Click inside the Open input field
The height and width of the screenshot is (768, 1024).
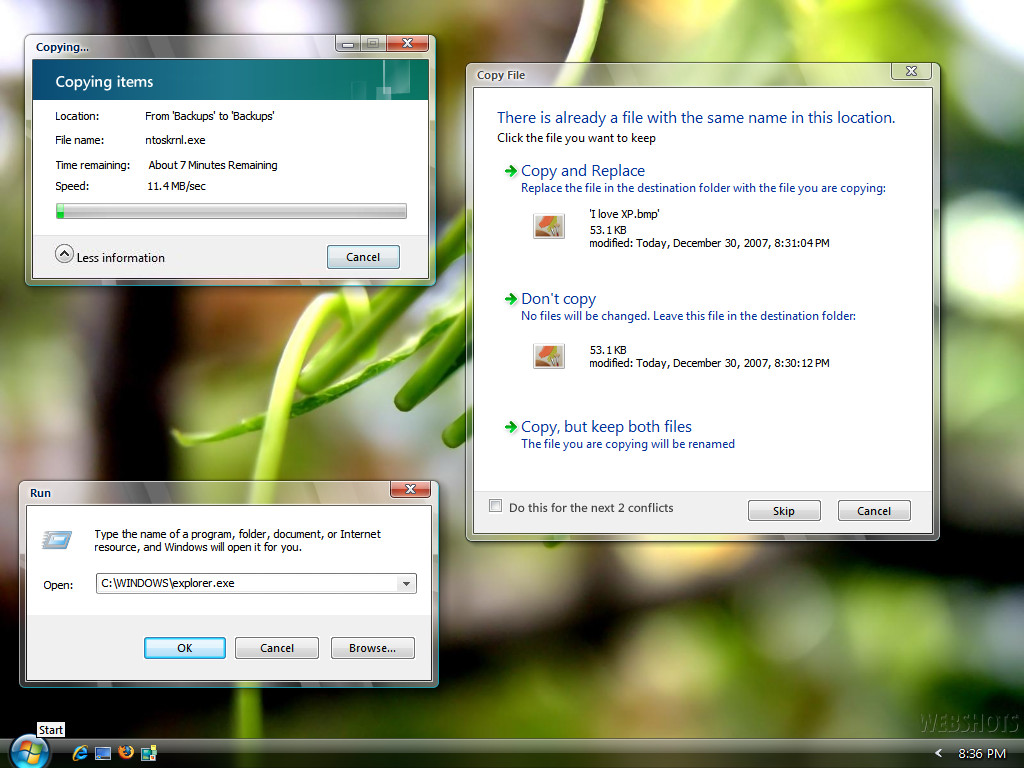tap(250, 583)
